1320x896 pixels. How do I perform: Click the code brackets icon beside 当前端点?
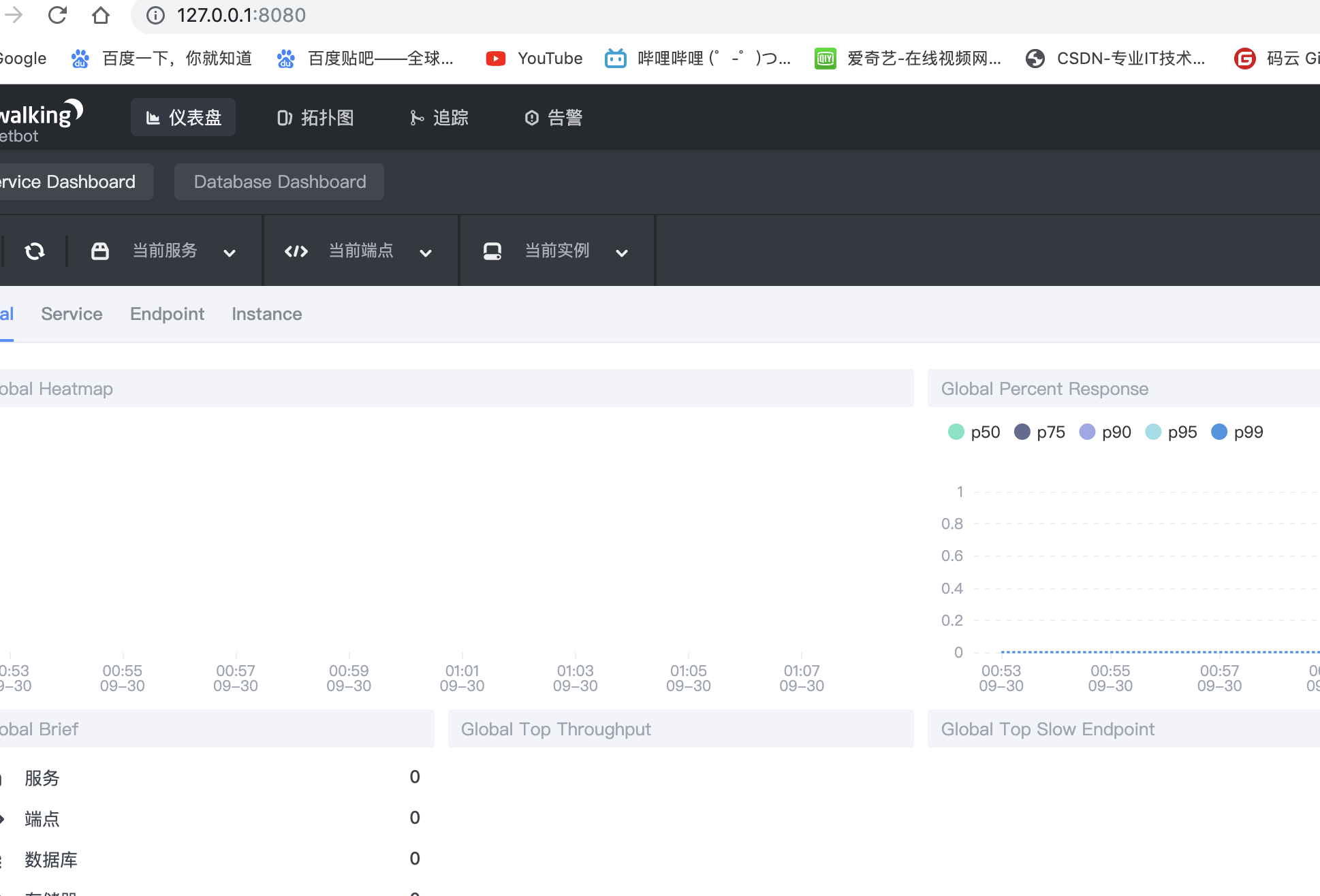coord(296,251)
